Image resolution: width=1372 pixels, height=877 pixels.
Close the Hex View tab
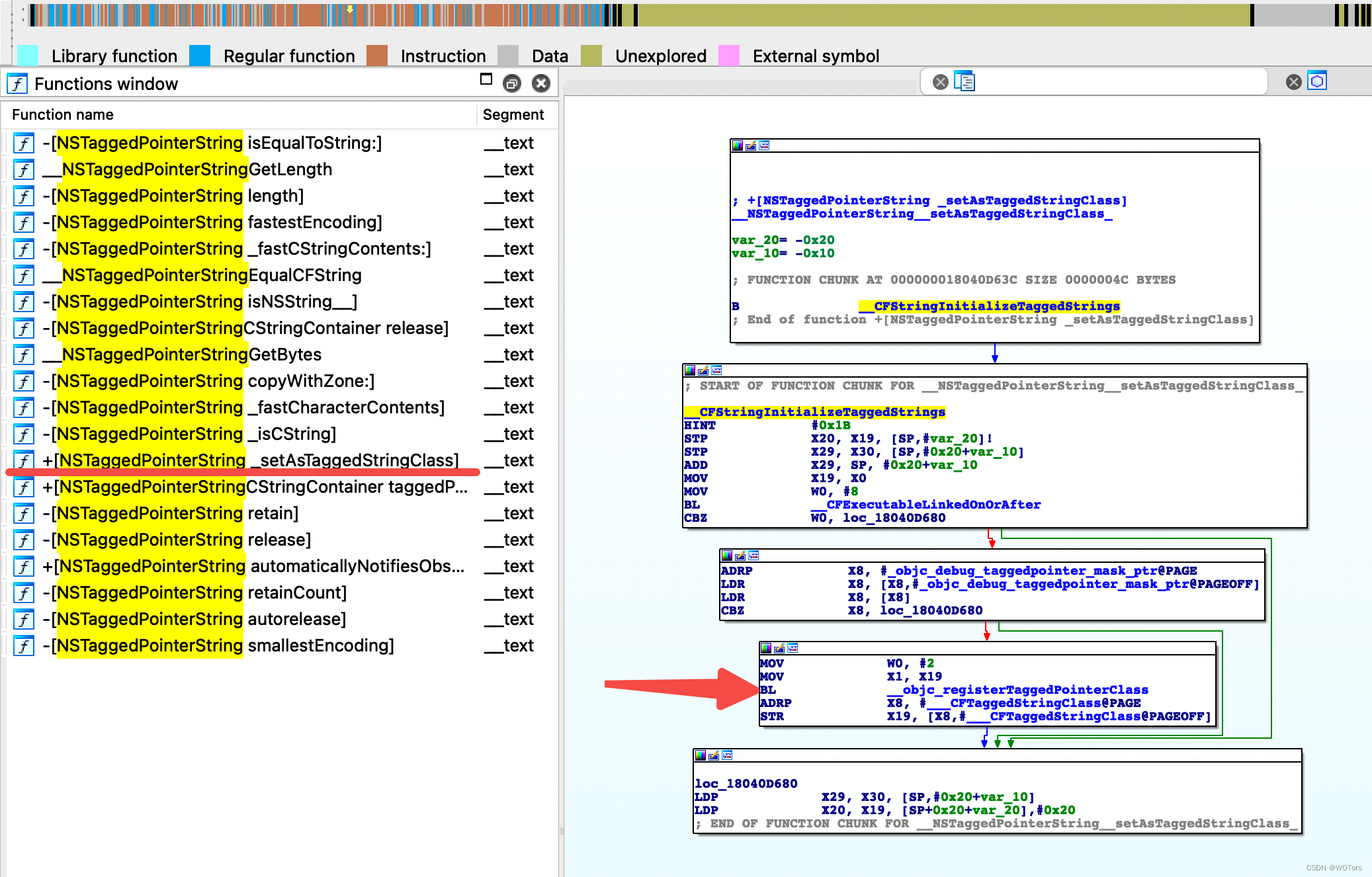tap(1293, 82)
